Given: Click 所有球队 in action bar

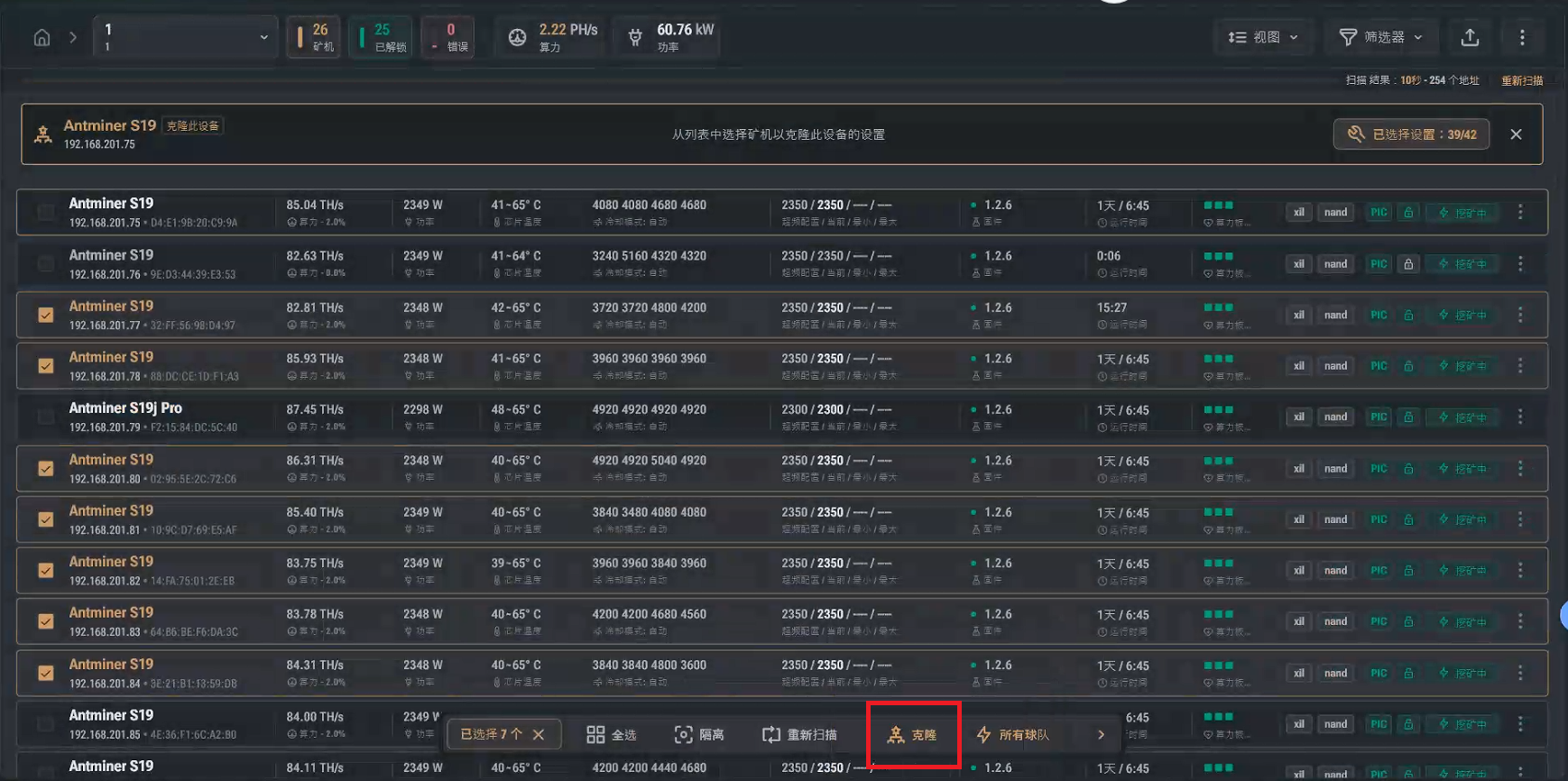Looking at the screenshot, I should pyautogui.click(x=1012, y=734).
